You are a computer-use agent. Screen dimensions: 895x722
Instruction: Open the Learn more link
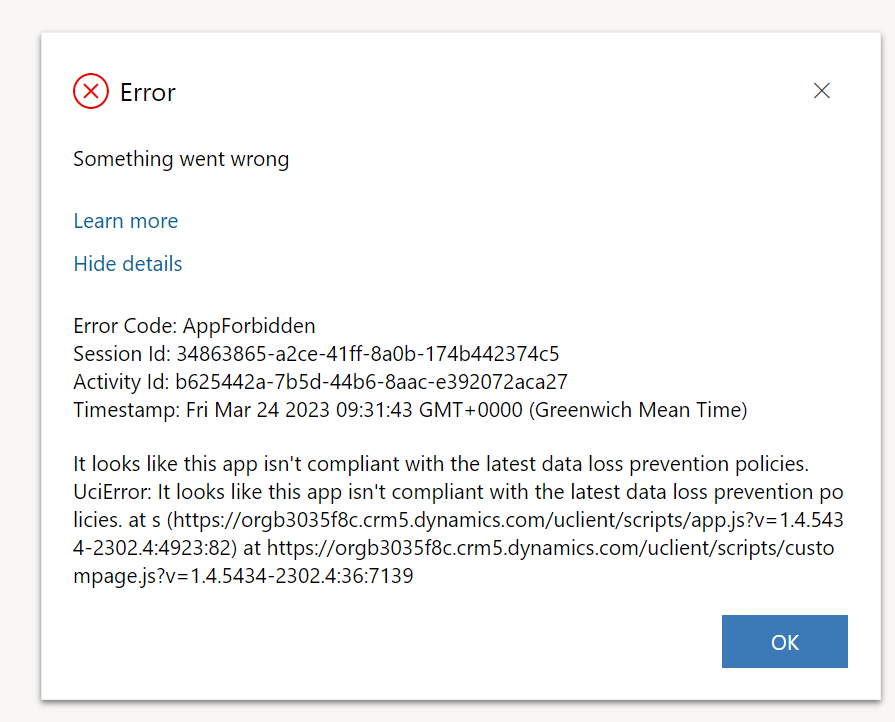click(125, 220)
